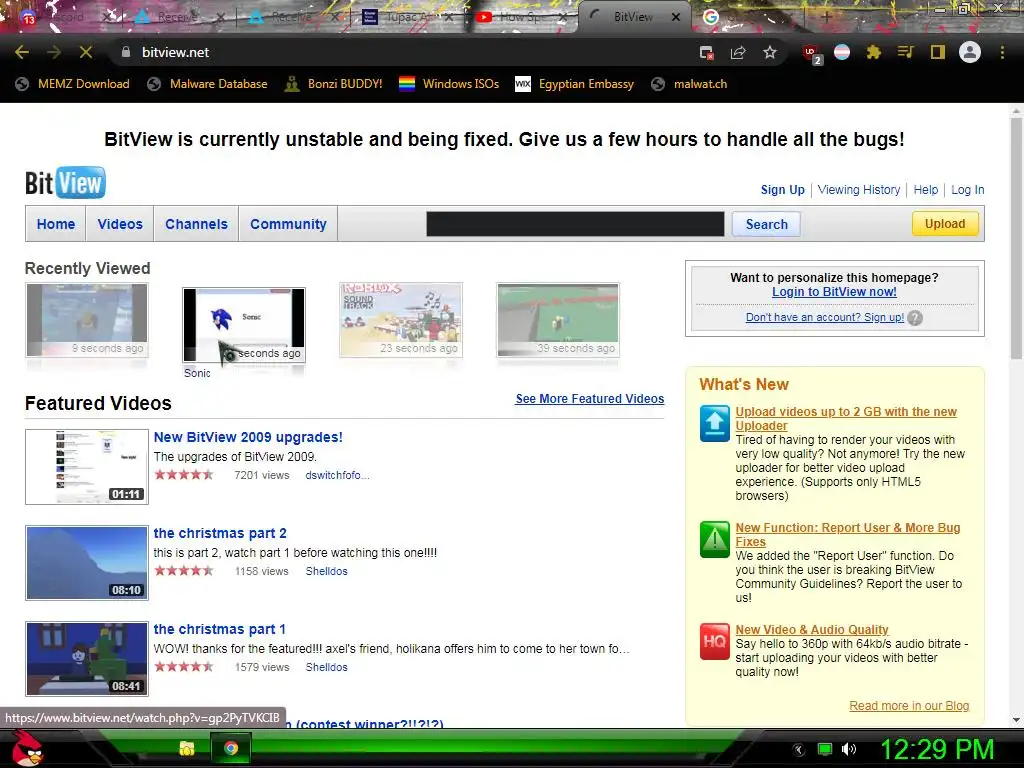This screenshot has height=768, width=1024.
Task: Open the Roblox Soundtrack recently viewed thumbnail
Action: click(401, 320)
